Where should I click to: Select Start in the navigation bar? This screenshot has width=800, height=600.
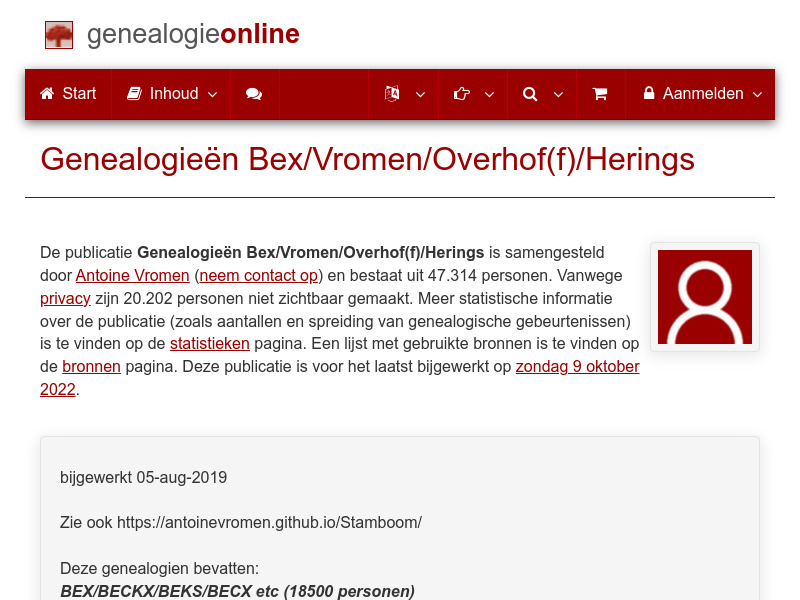click(79, 93)
